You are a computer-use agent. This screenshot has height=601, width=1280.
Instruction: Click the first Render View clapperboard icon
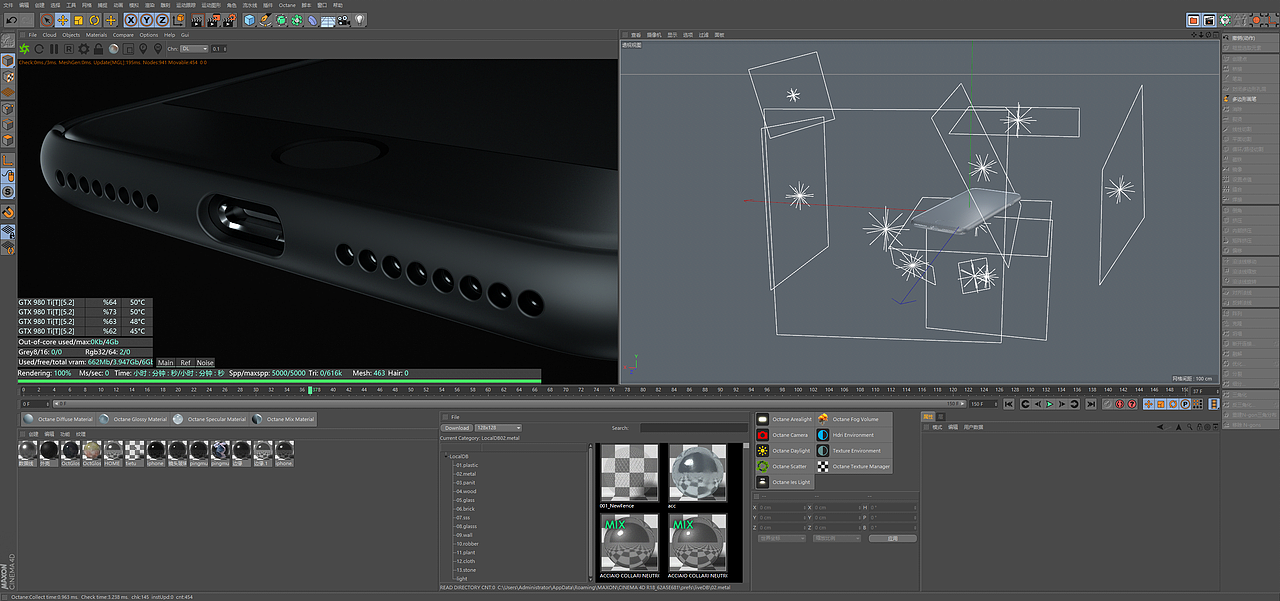point(198,20)
